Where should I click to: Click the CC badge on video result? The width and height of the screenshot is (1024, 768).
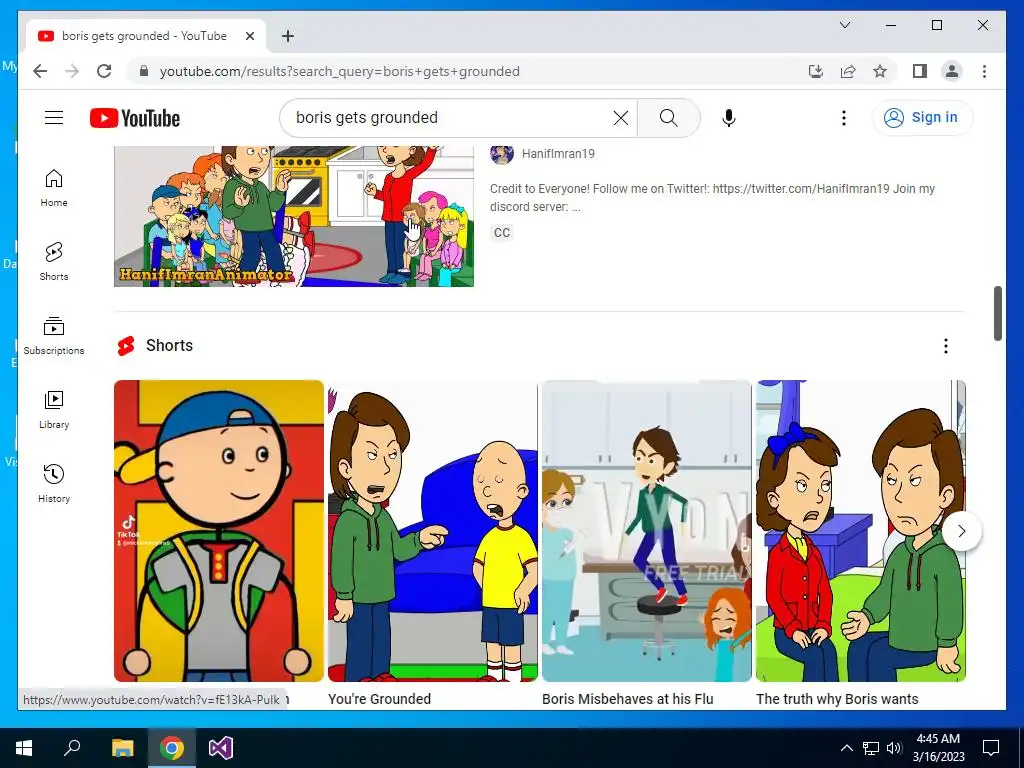pos(502,232)
